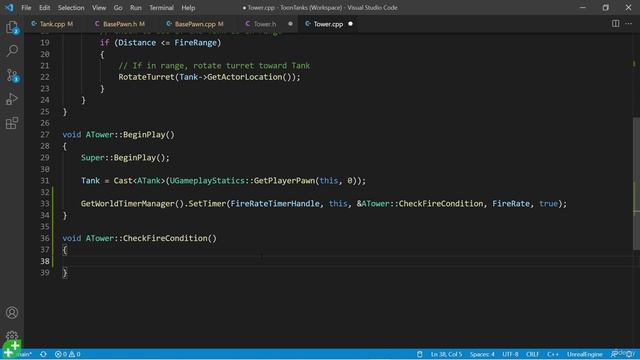This screenshot has height=360, width=640.
Task: Open editor More Actions ellipsis
Action: click(629, 24)
